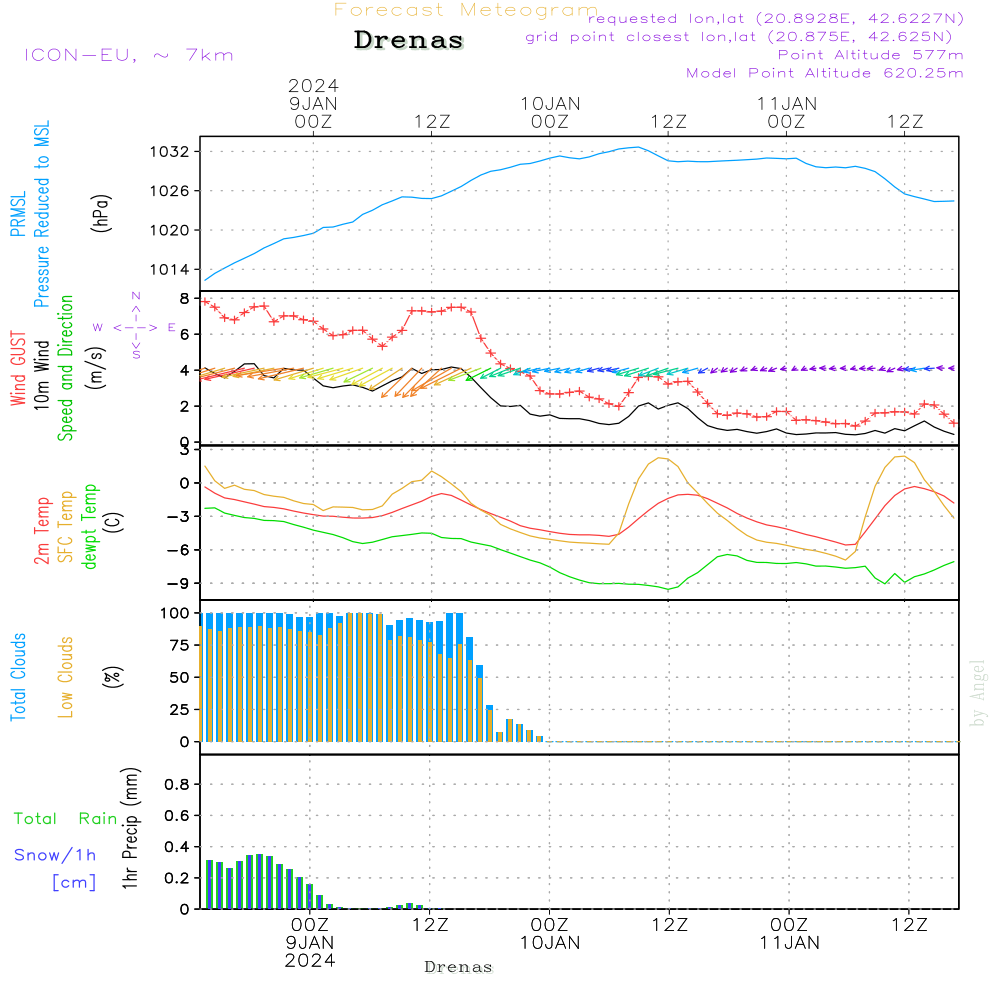Image resolution: width=1000 pixels, height=1000 pixels.
Task: Click '10JAN' on the top time axis
Action: 550,103
